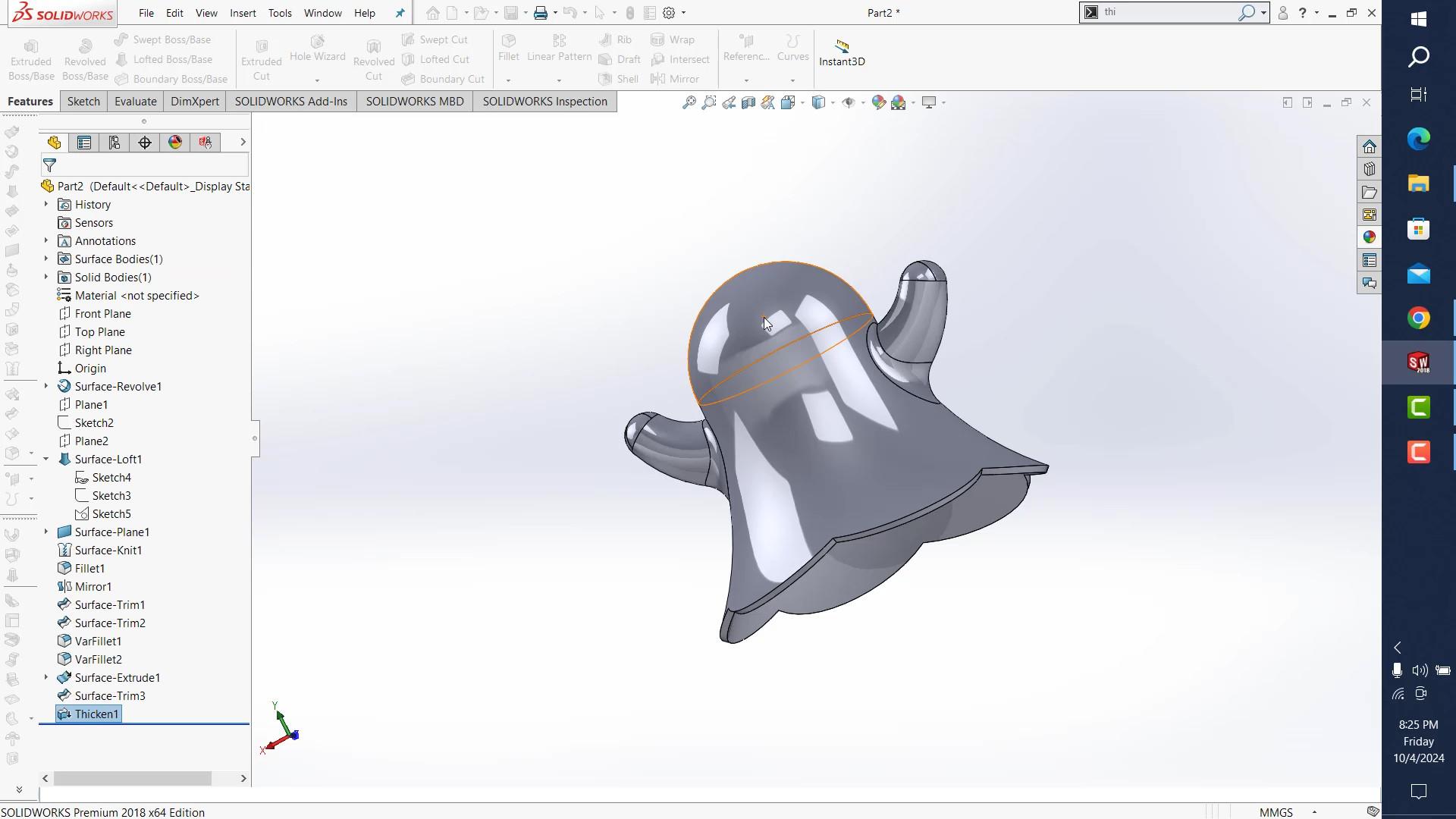
Task: Click the Design Library task pane icon
Action: (1369, 169)
